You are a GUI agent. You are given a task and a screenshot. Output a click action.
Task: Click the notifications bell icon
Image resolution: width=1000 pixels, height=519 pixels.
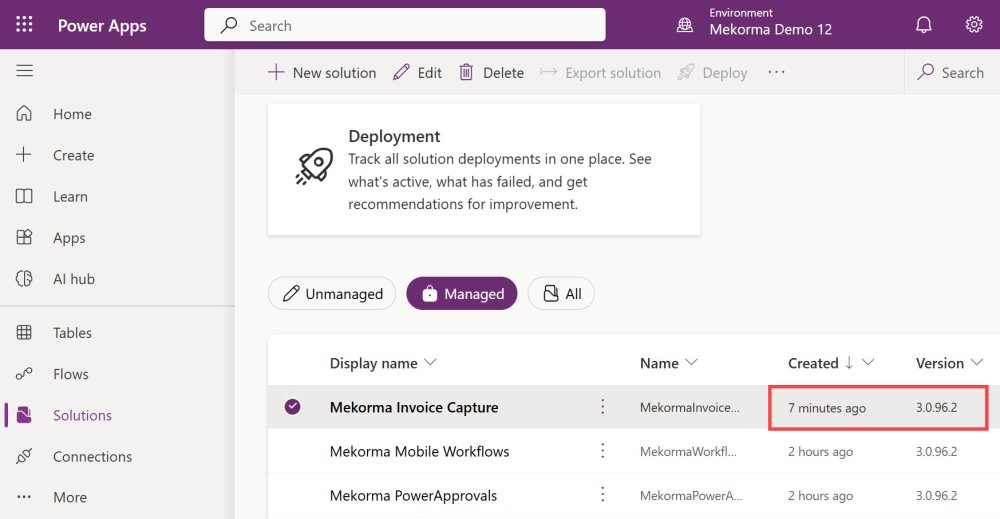(x=924, y=25)
